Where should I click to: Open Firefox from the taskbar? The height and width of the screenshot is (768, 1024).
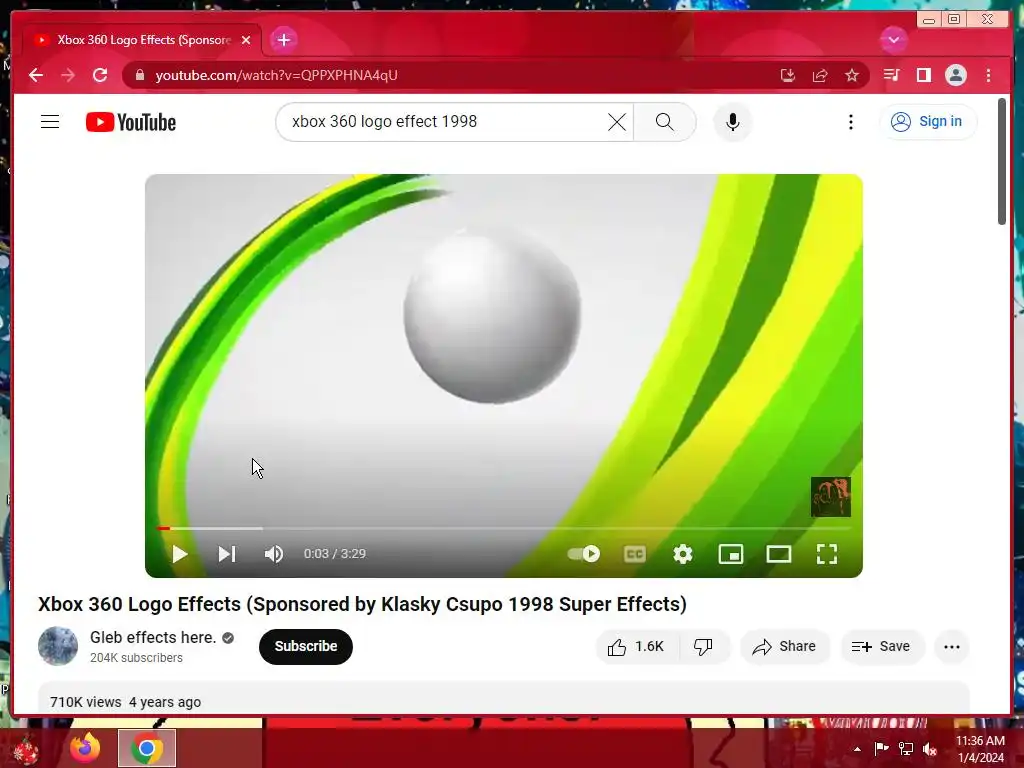pyautogui.click(x=85, y=748)
